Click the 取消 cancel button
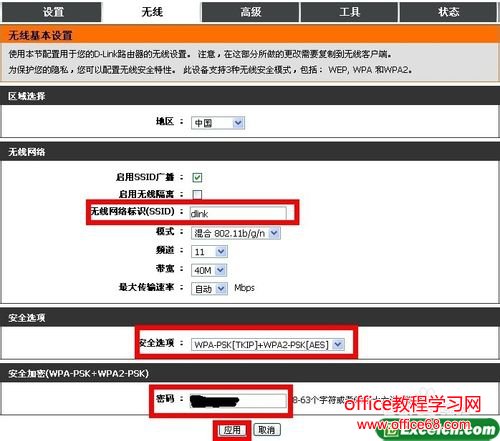The image size is (500, 441). (267, 430)
